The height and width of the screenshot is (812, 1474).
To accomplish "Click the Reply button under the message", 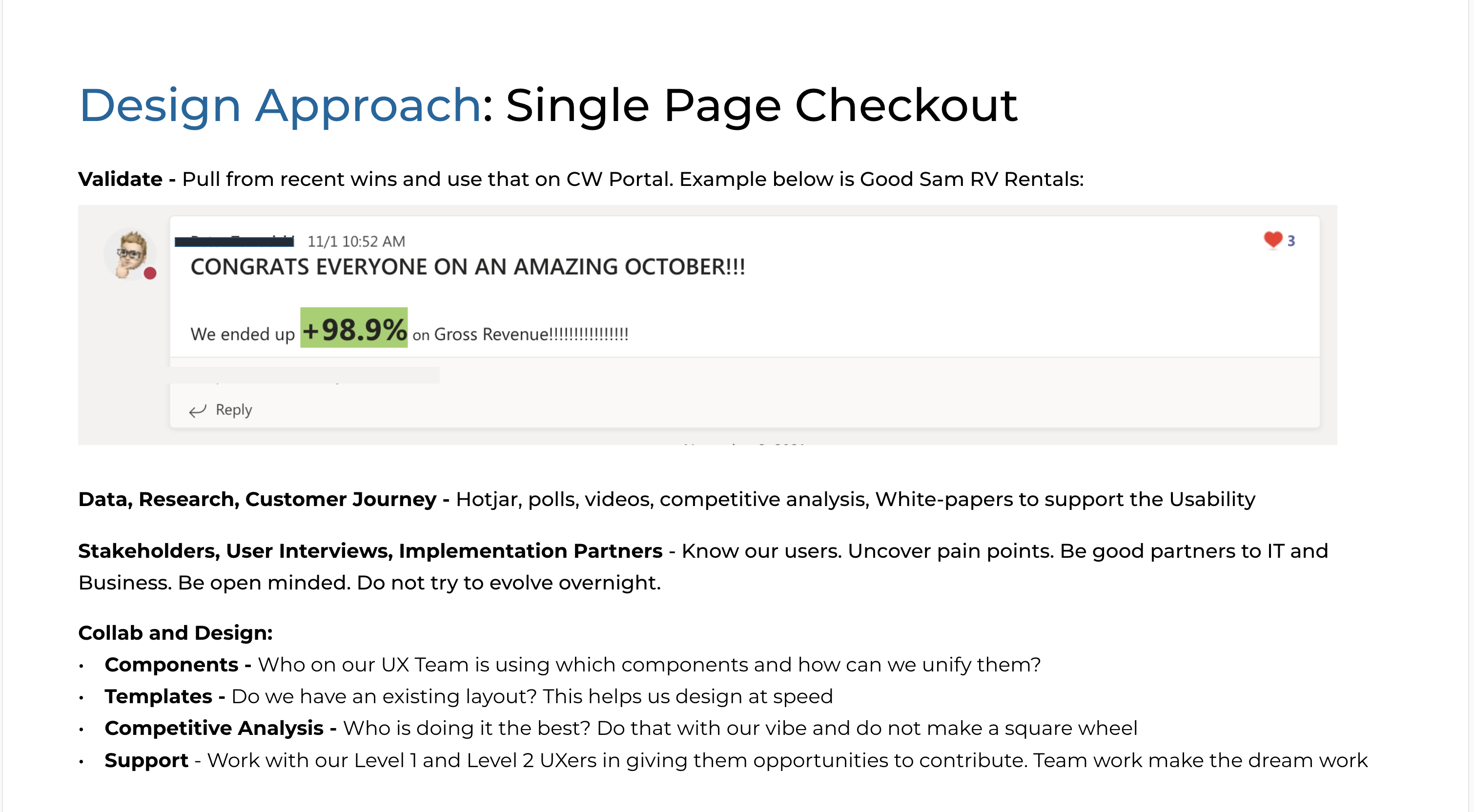I will tap(221, 410).
